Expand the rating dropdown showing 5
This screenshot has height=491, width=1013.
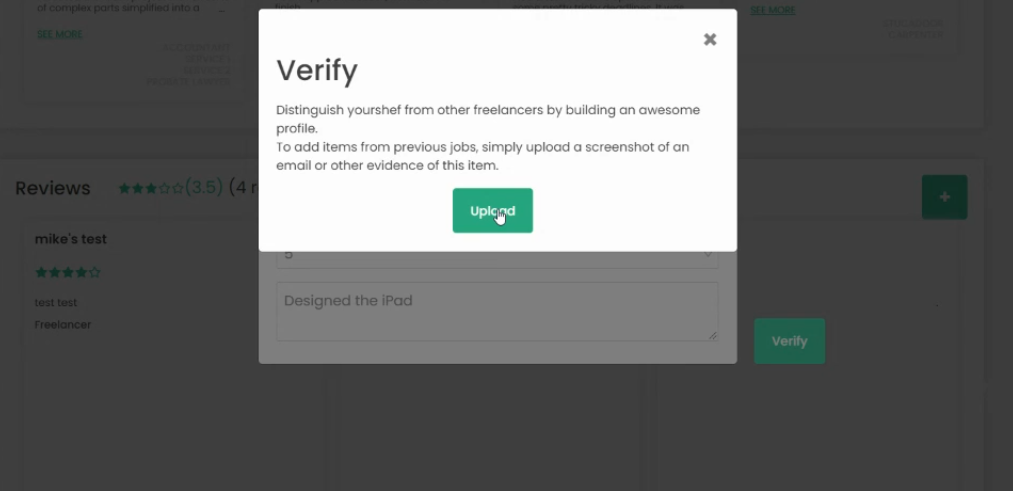497,256
